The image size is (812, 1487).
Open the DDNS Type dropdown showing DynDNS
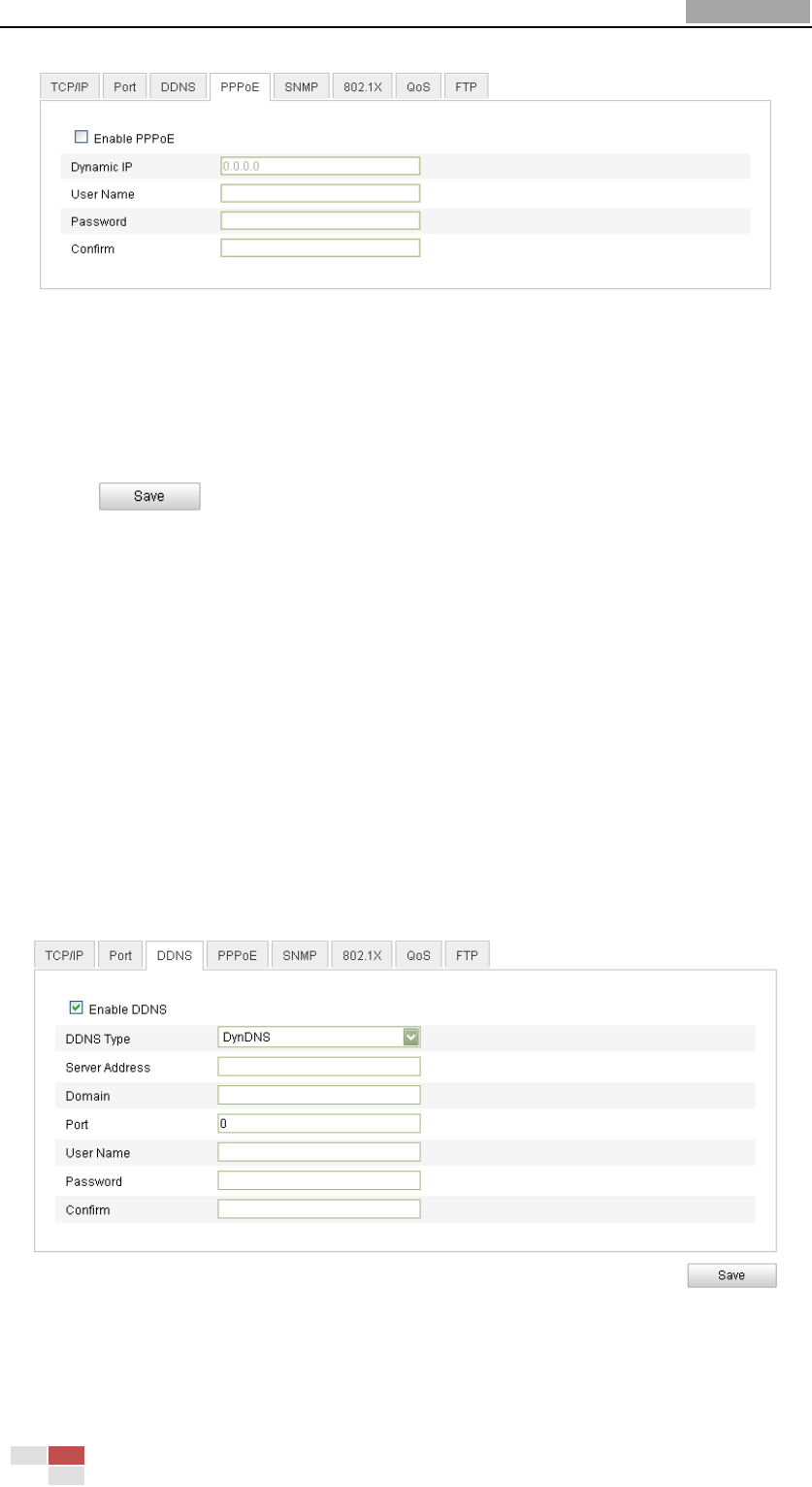[319, 1038]
